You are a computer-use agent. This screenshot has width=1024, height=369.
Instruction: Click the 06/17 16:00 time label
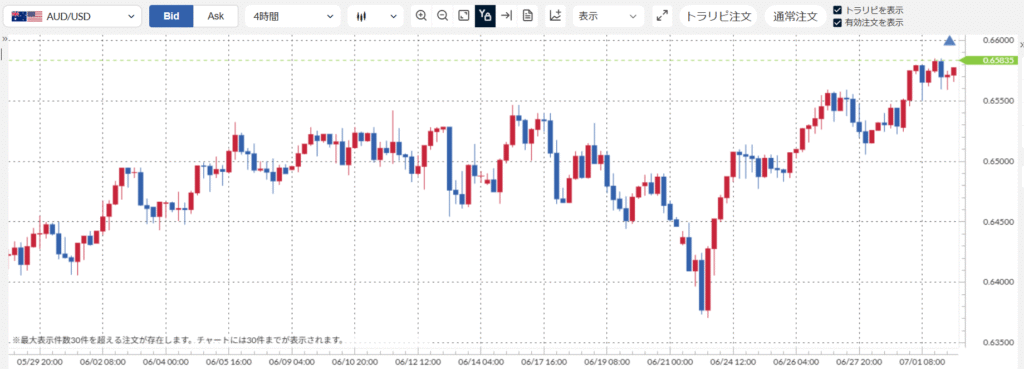[544, 361]
